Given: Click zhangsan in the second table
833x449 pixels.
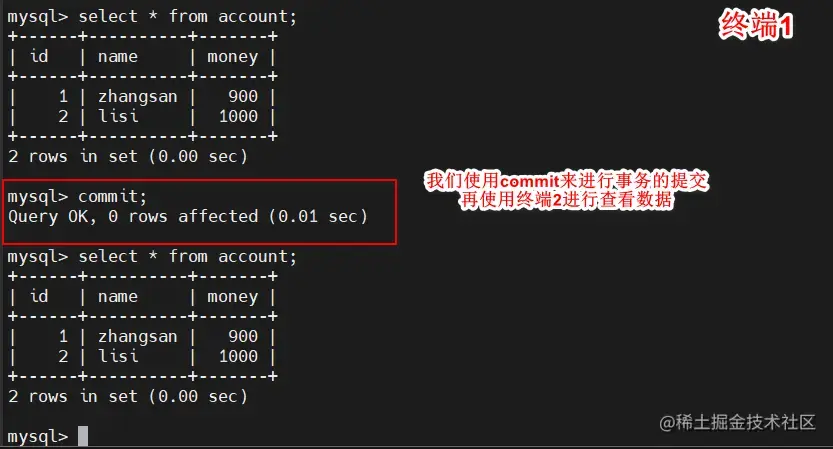Looking at the screenshot, I should [x=138, y=337].
